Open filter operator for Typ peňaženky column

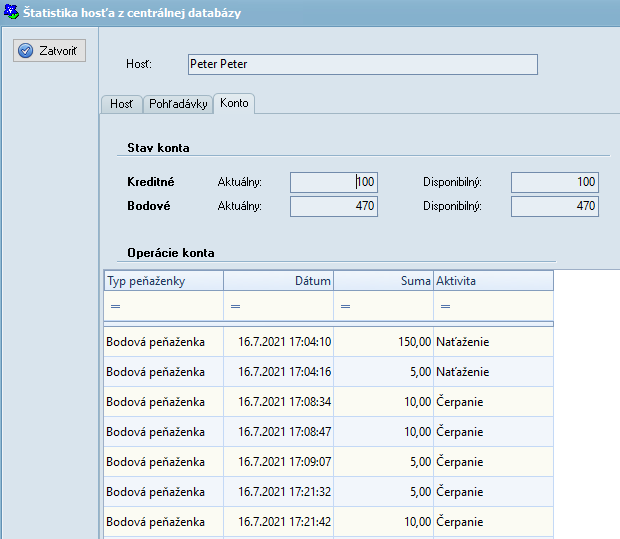[x=115, y=306]
